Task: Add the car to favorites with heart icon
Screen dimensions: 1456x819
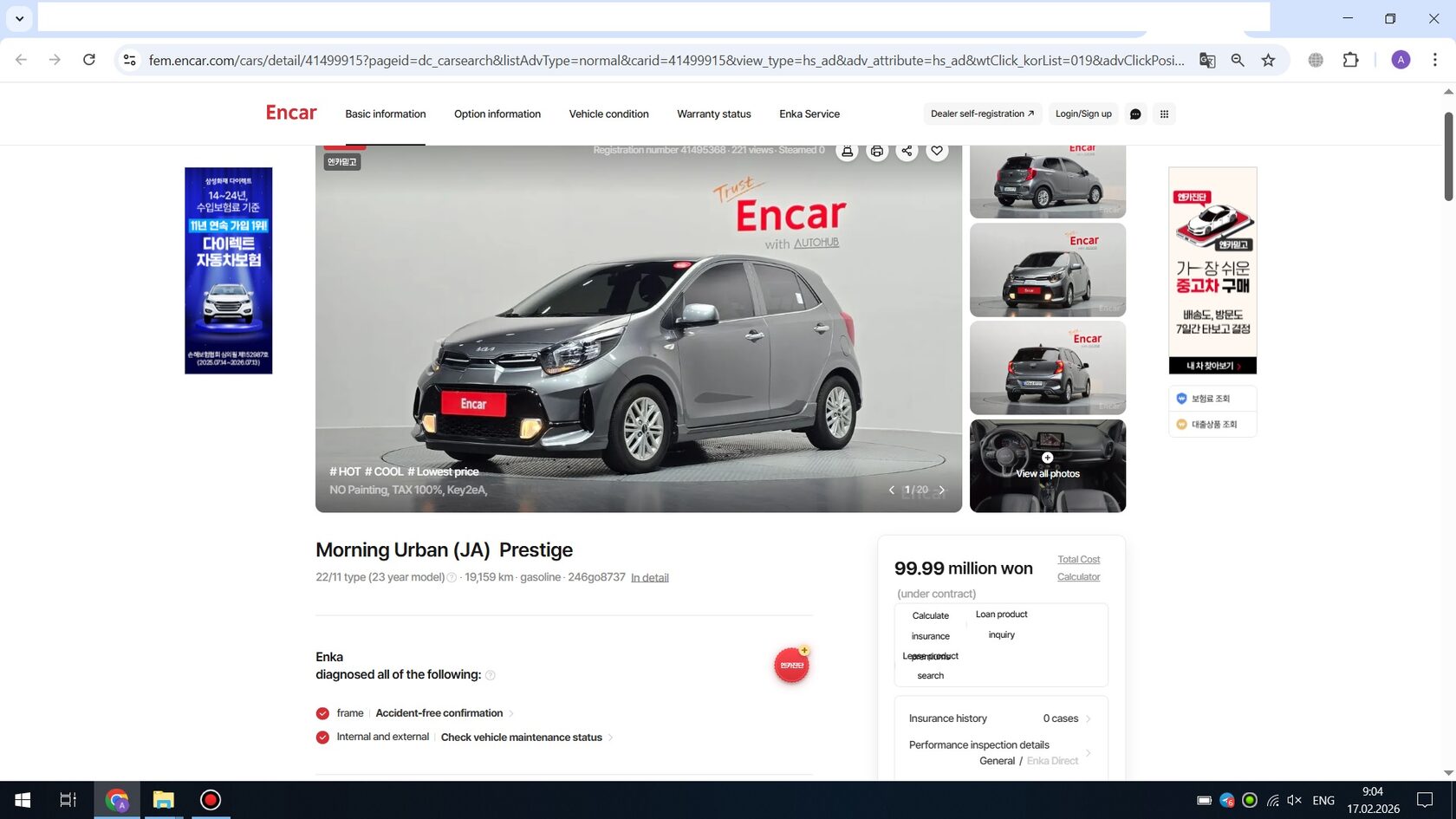Action: click(x=937, y=151)
